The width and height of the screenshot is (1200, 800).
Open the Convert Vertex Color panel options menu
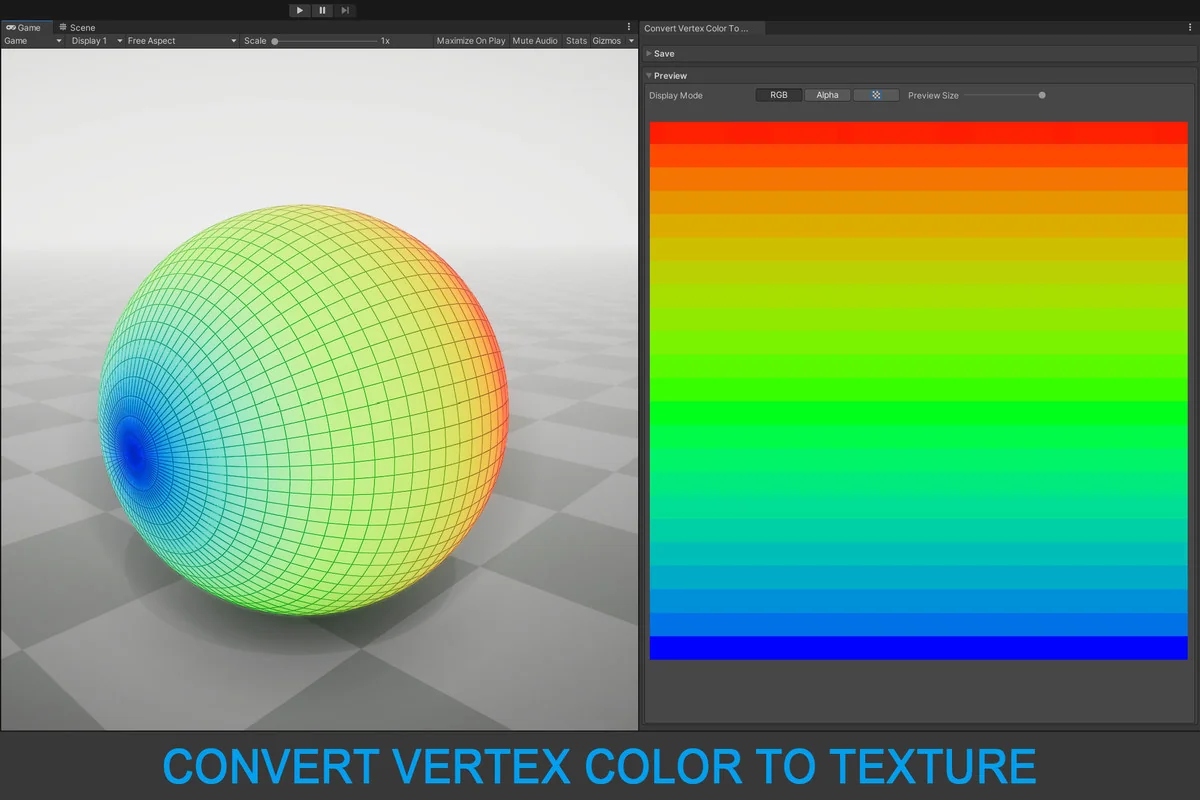(1190, 27)
